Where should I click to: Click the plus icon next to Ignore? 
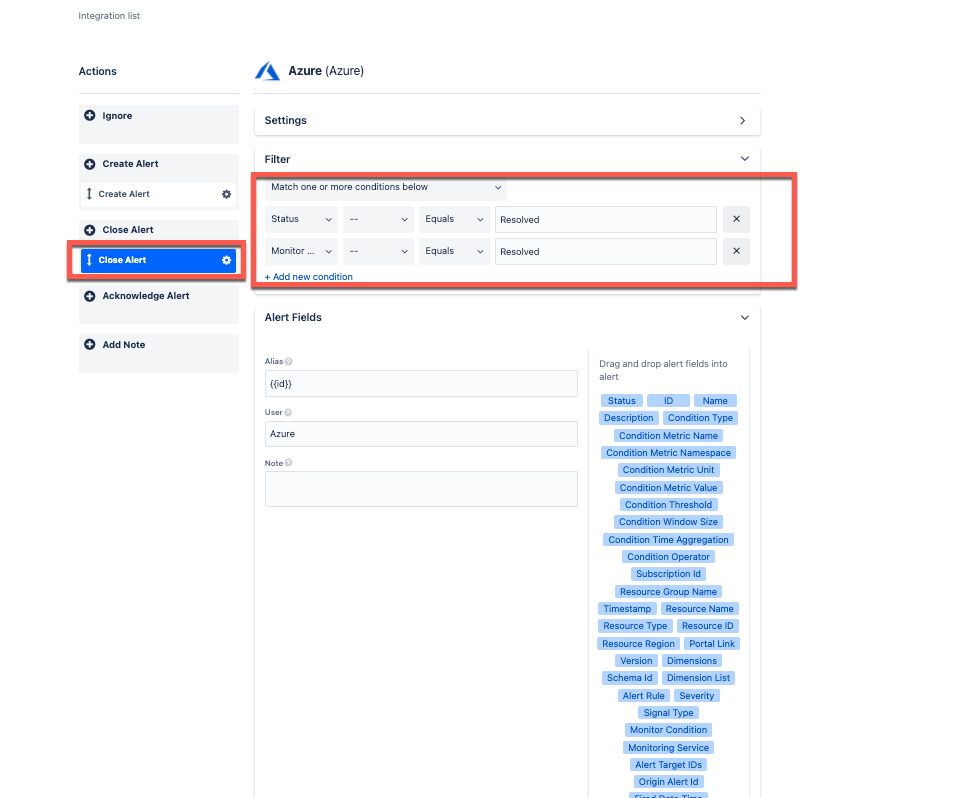[x=90, y=116]
